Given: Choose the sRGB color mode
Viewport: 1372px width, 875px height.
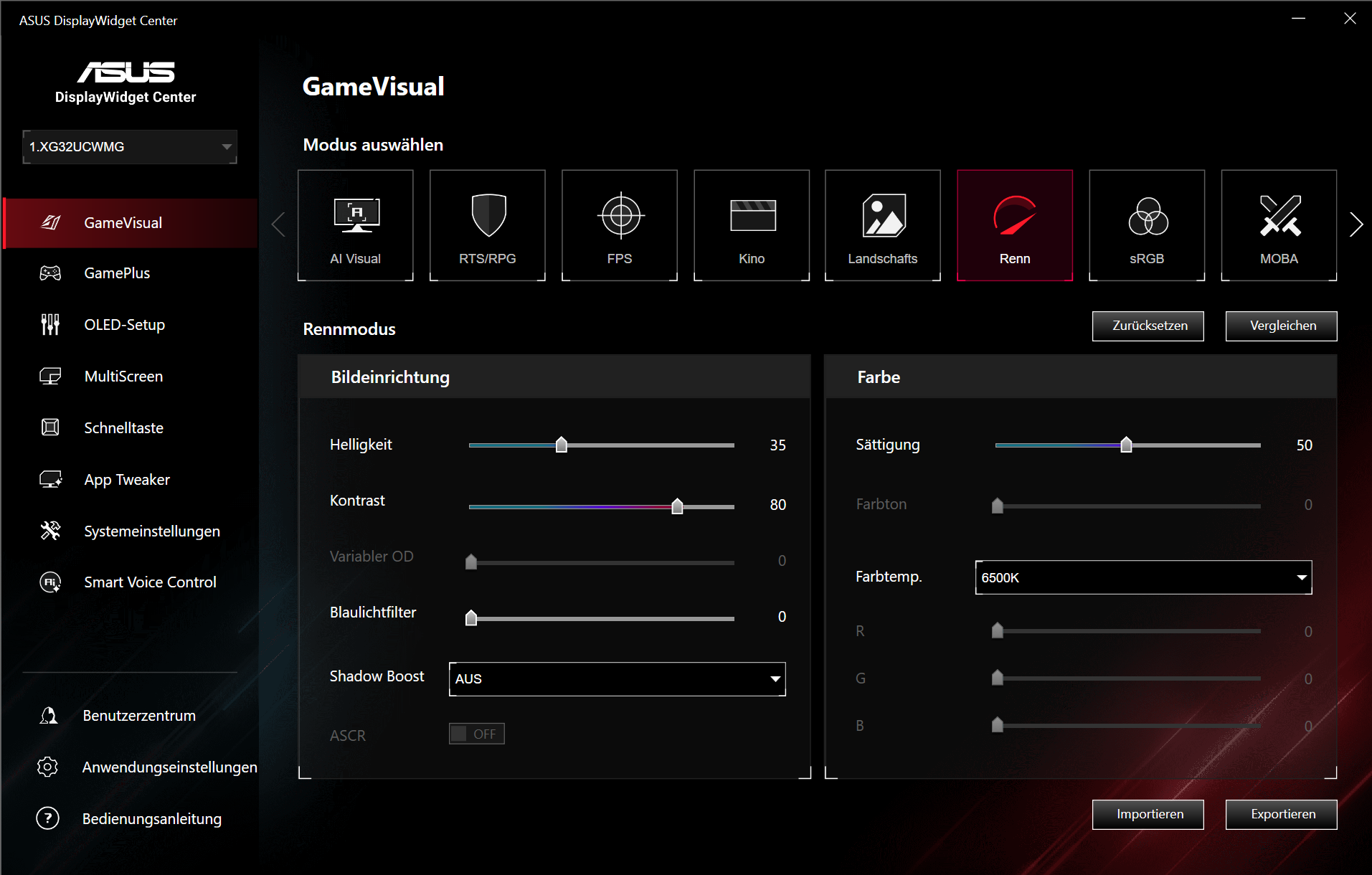Looking at the screenshot, I should tap(1147, 225).
